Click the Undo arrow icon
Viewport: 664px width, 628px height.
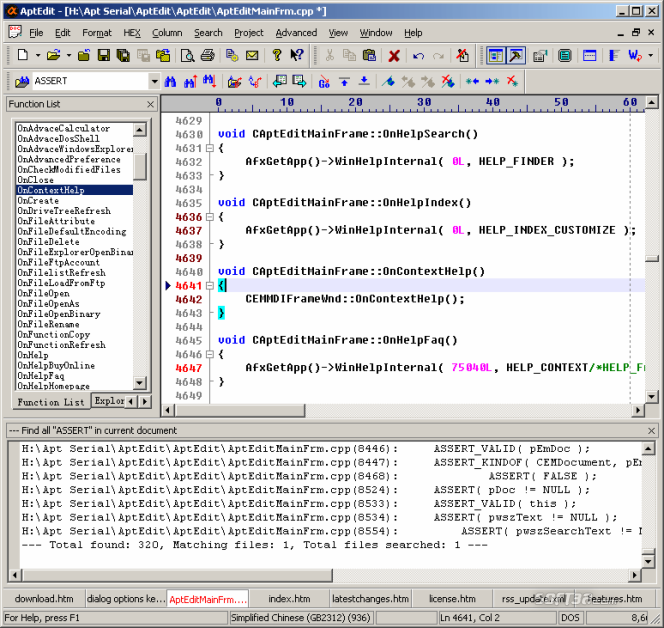[418, 56]
